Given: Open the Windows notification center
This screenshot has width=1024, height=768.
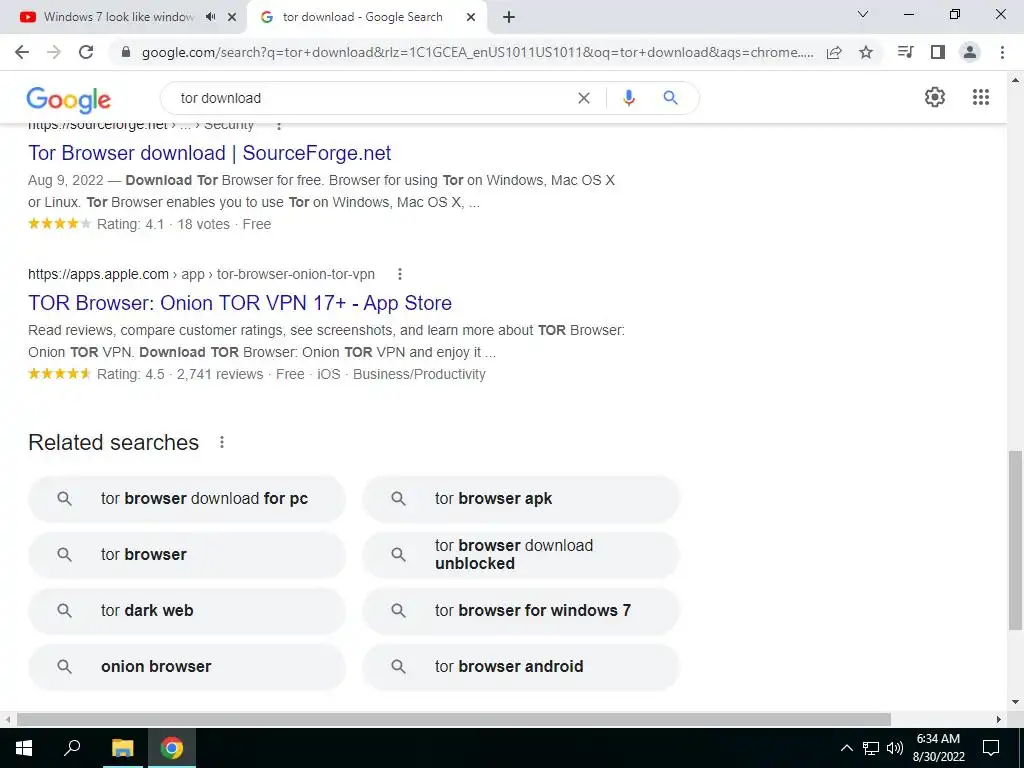Looking at the screenshot, I should pyautogui.click(x=991, y=748).
